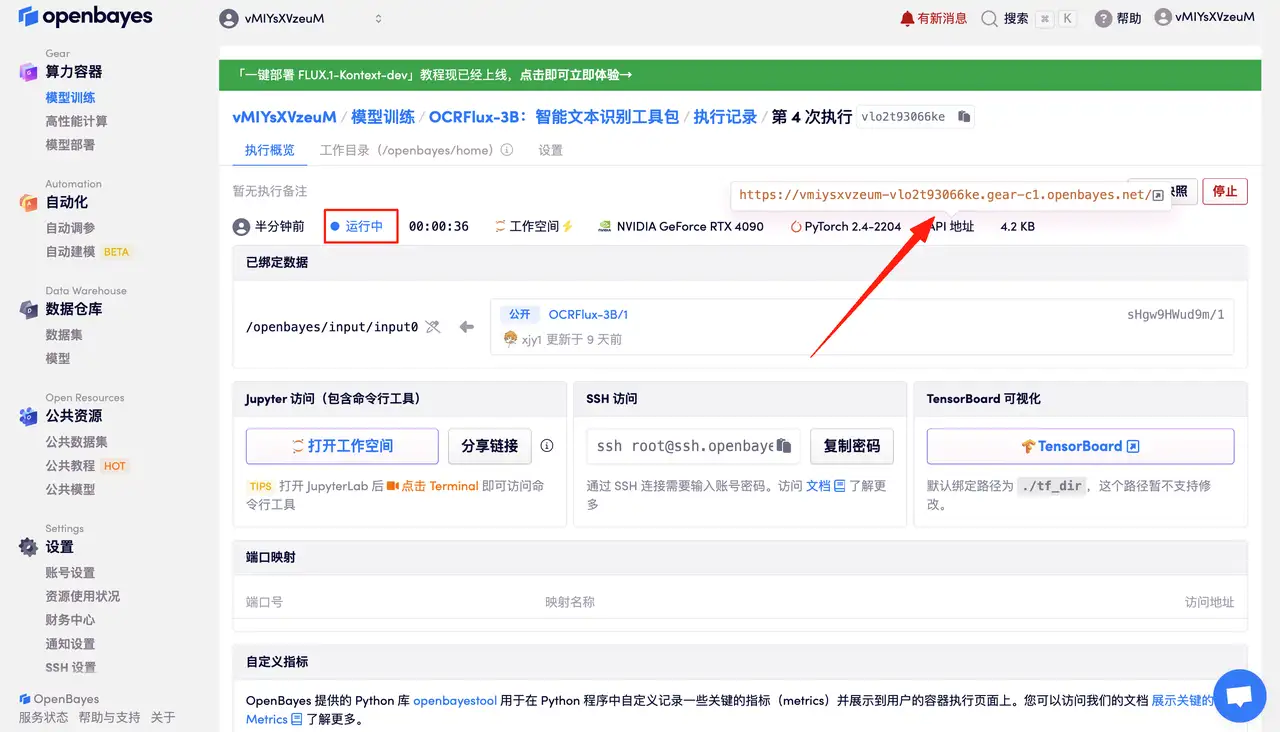The width and height of the screenshot is (1280, 732).
Task: Click the 搜索 search box
Action: coord(1029,18)
